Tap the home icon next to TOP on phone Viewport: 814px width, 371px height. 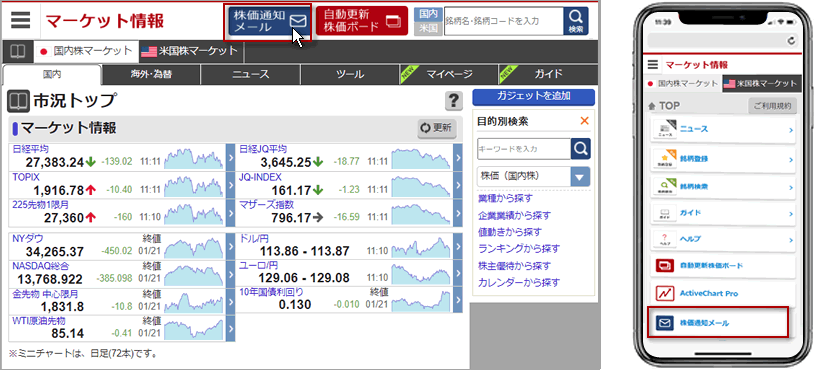click(x=652, y=106)
